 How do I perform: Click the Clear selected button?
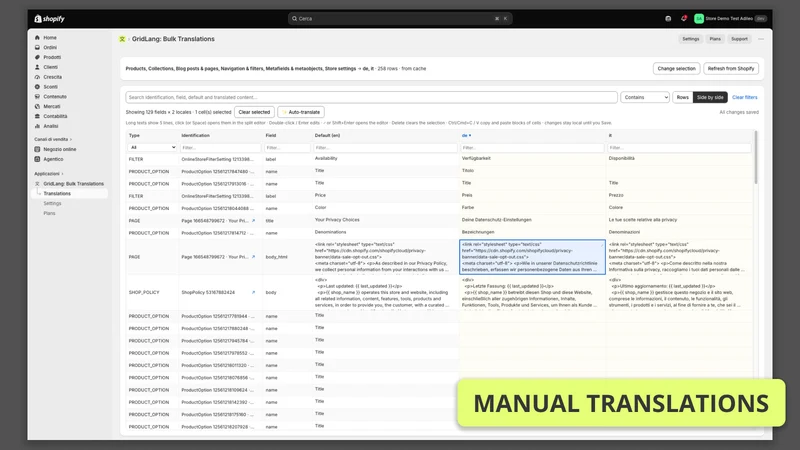[x=254, y=112]
